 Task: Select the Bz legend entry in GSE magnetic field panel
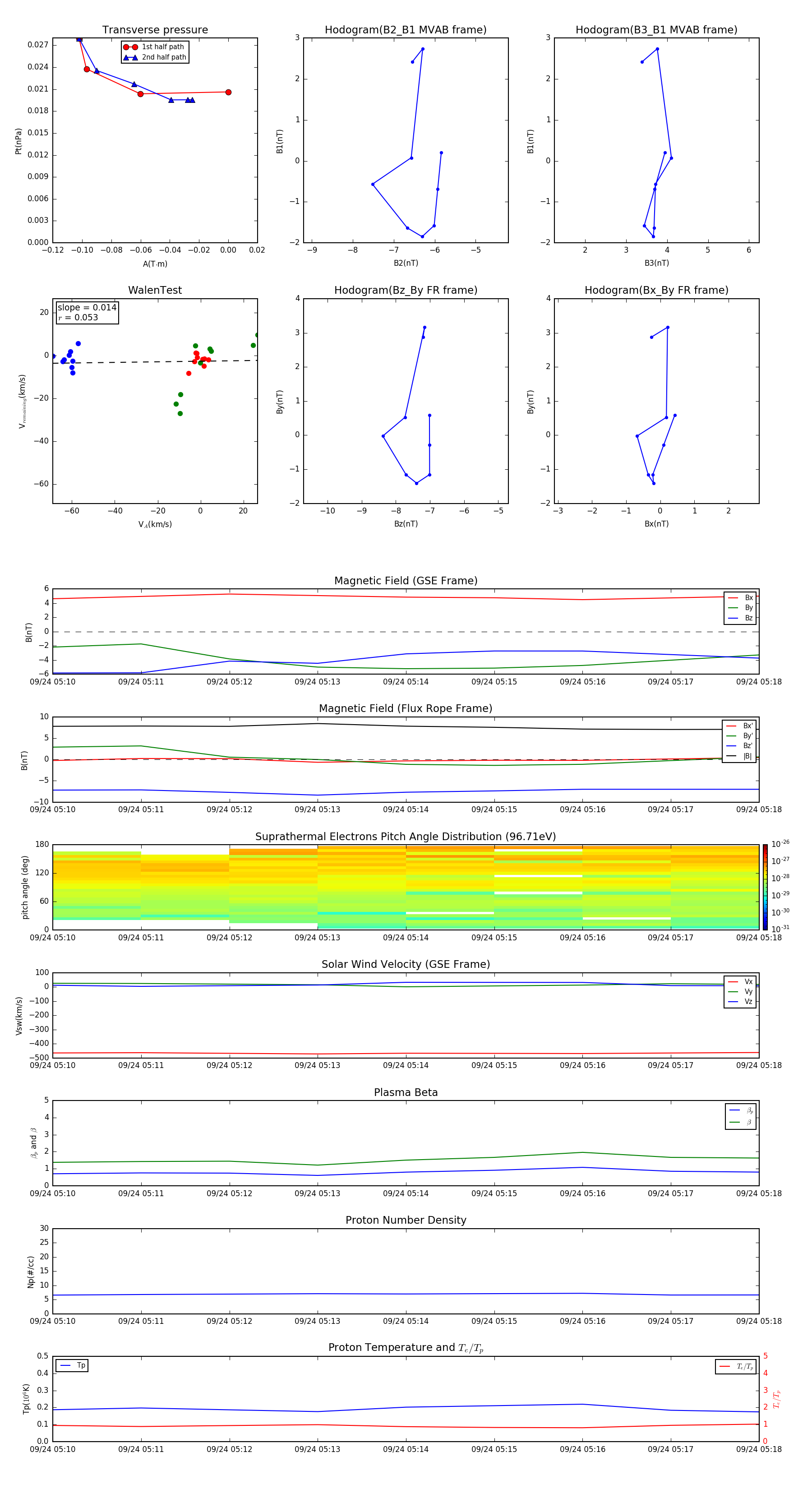click(x=740, y=618)
